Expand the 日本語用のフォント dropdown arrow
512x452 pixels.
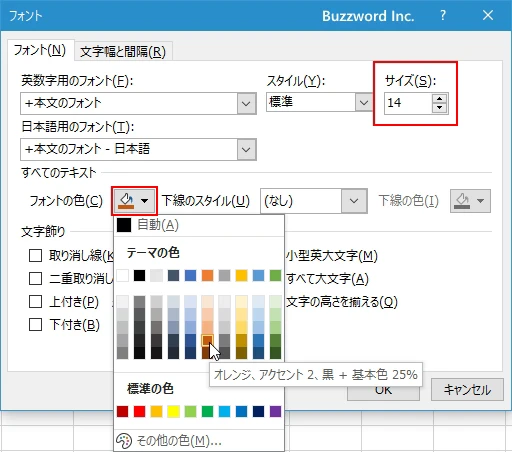point(246,149)
